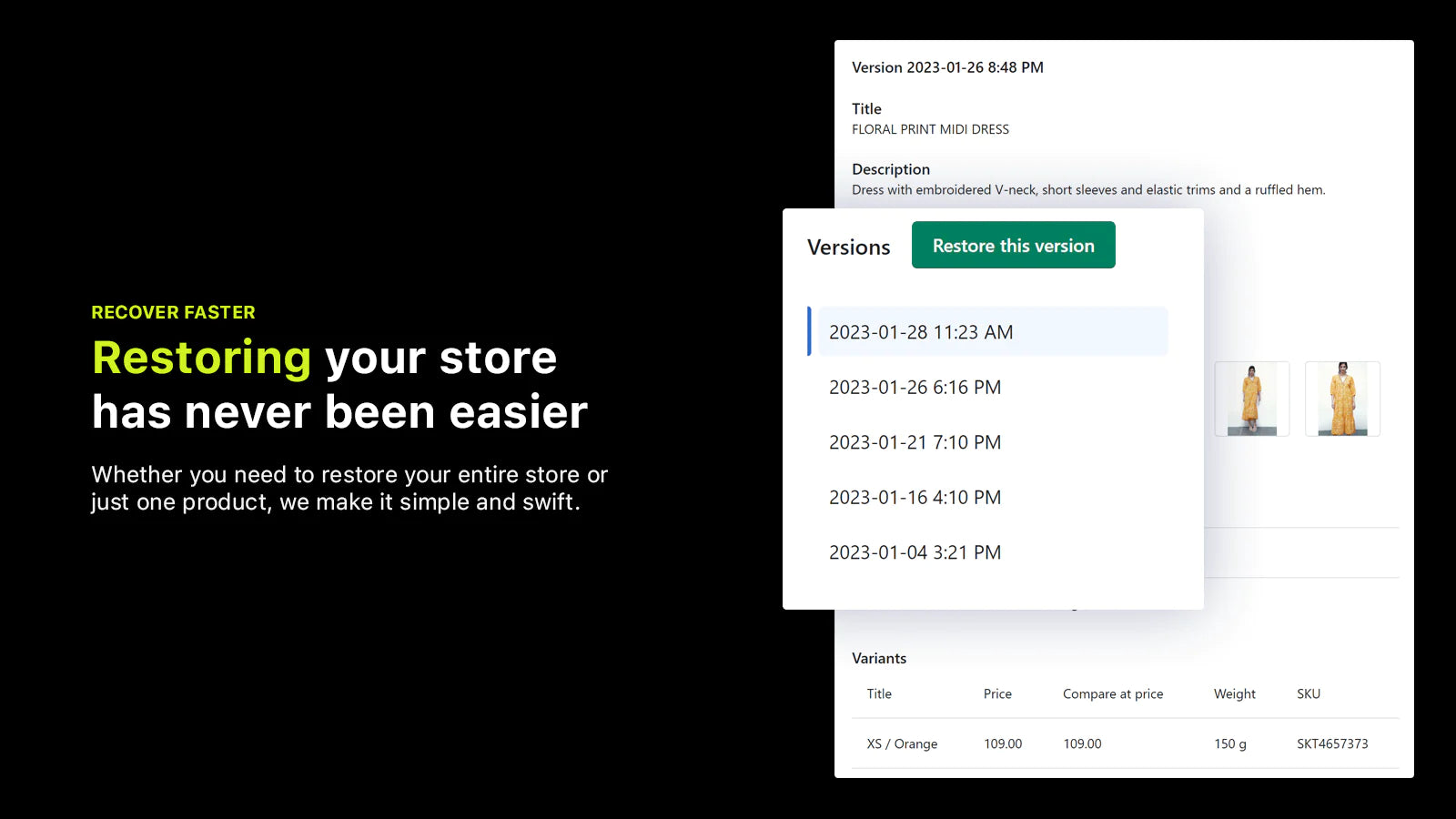This screenshot has width=1456, height=819.
Task: Select the 2023-01-04 3:21 PM version
Action: (915, 551)
